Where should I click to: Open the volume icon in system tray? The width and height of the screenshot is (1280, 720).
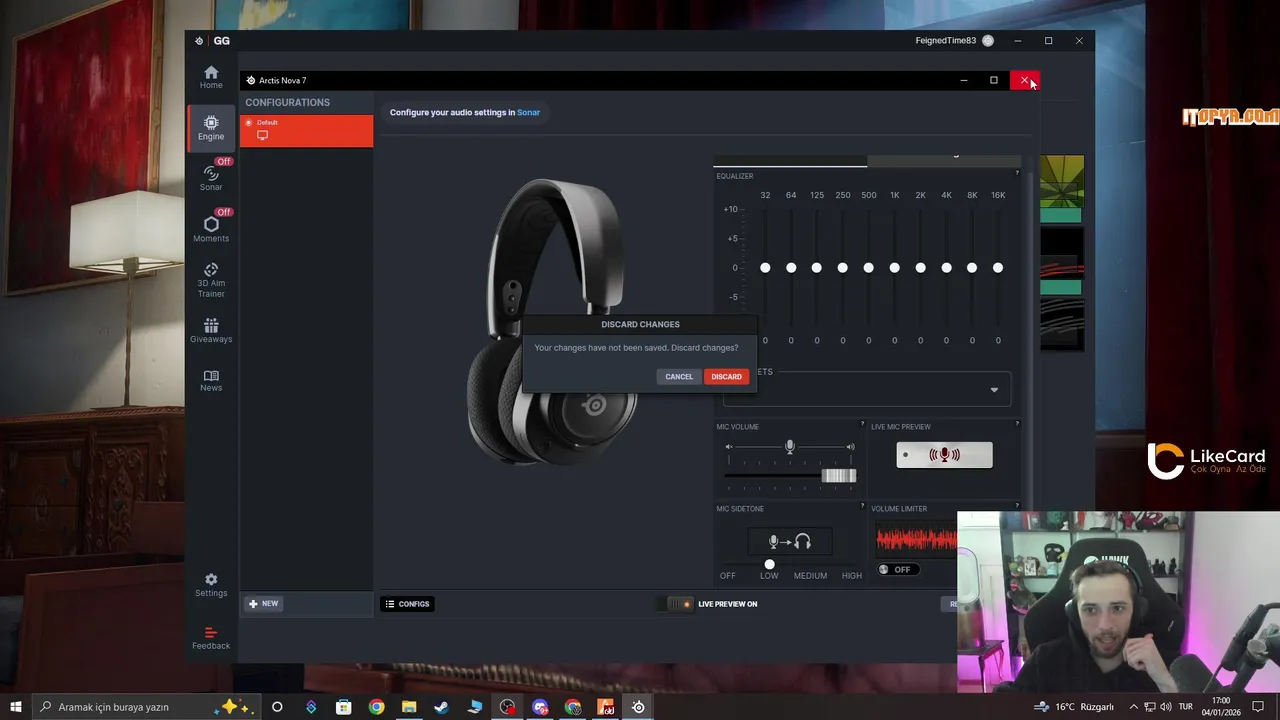click(1166, 707)
